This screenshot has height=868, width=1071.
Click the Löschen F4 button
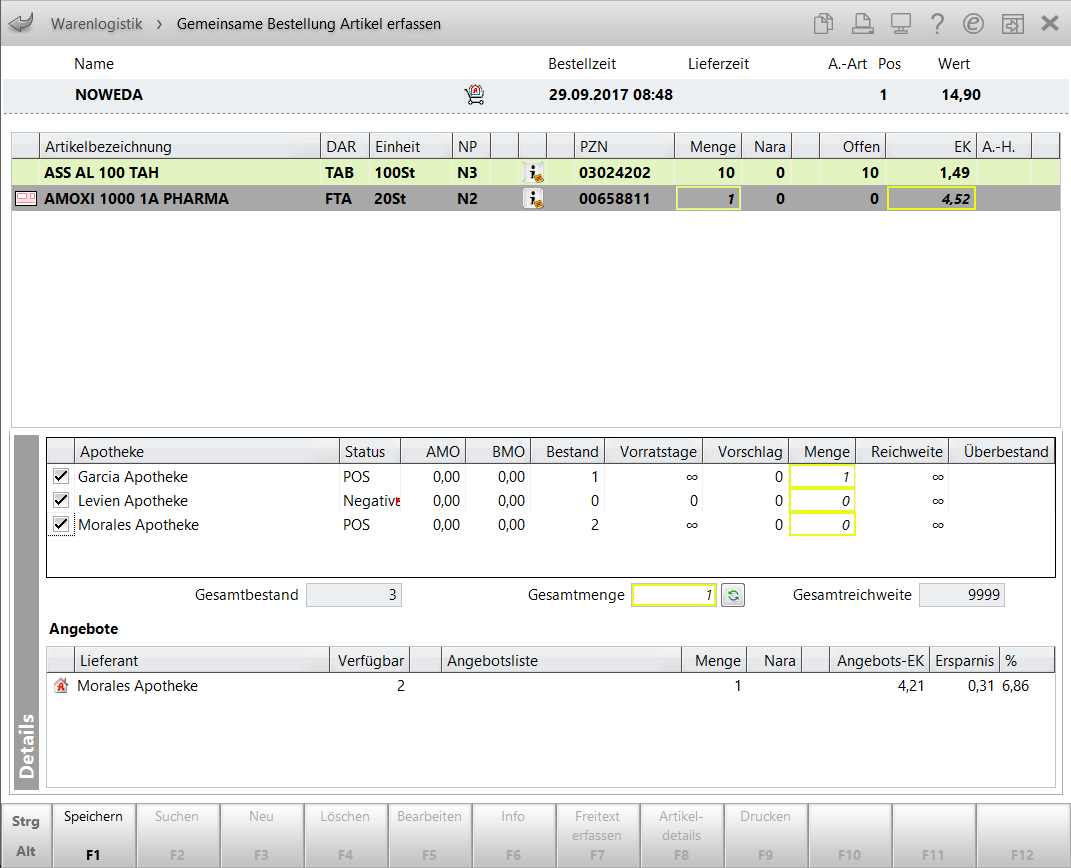[x=346, y=835]
